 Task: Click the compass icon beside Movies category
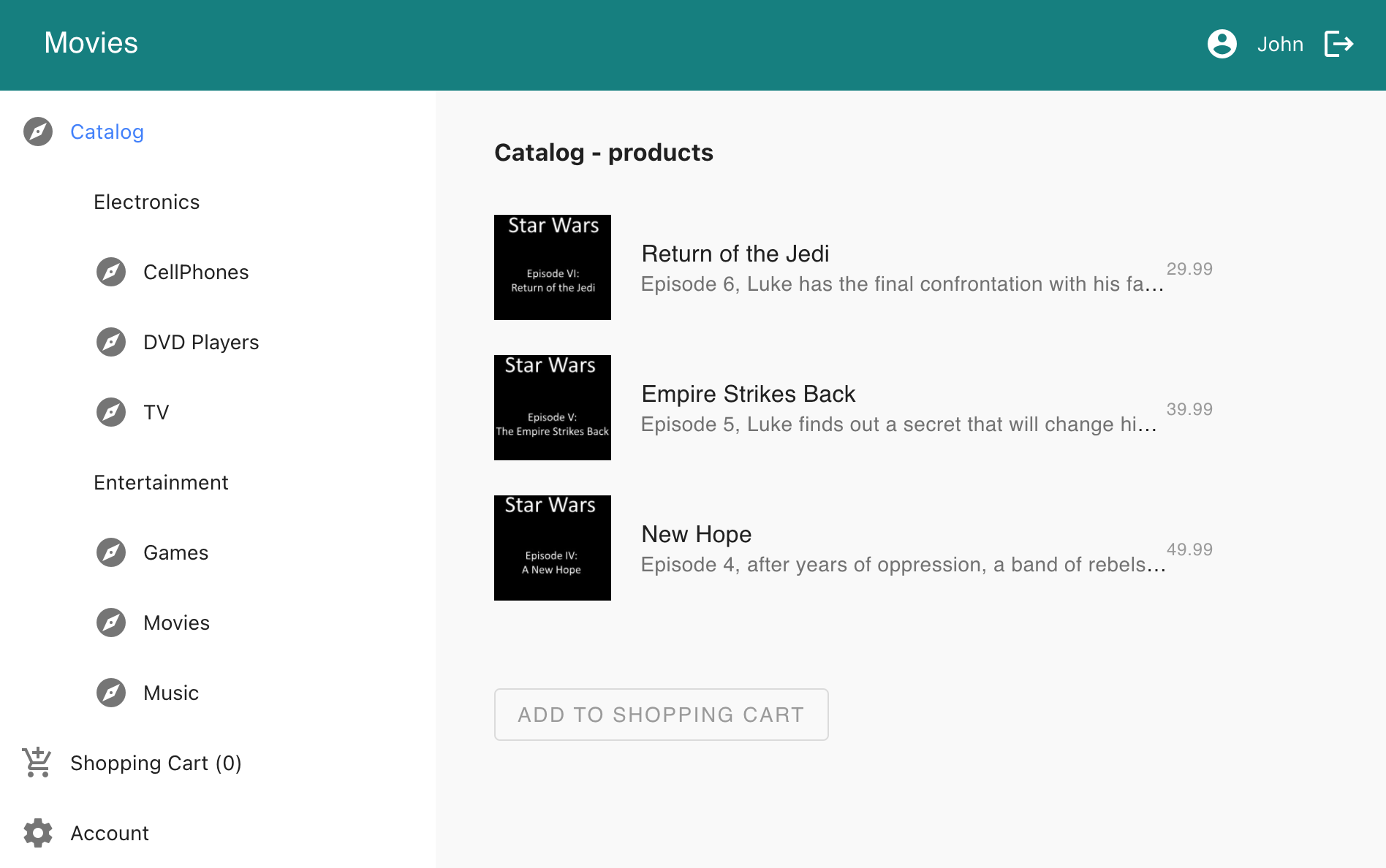pyautogui.click(x=111, y=623)
